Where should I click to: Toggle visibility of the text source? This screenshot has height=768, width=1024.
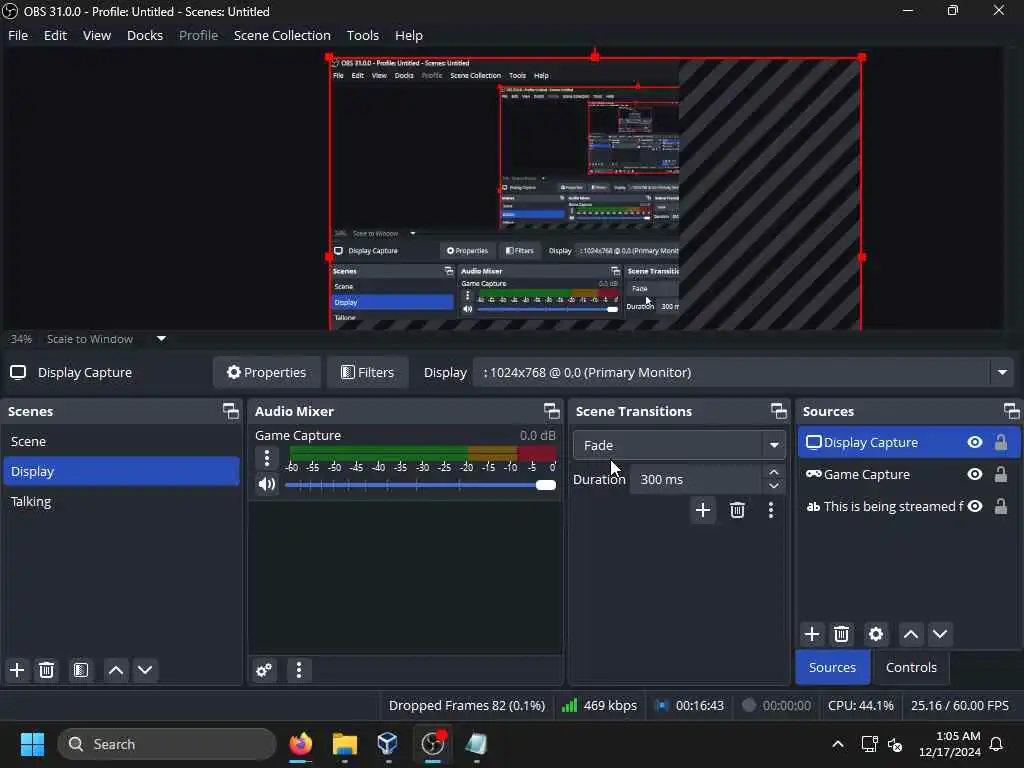point(975,506)
